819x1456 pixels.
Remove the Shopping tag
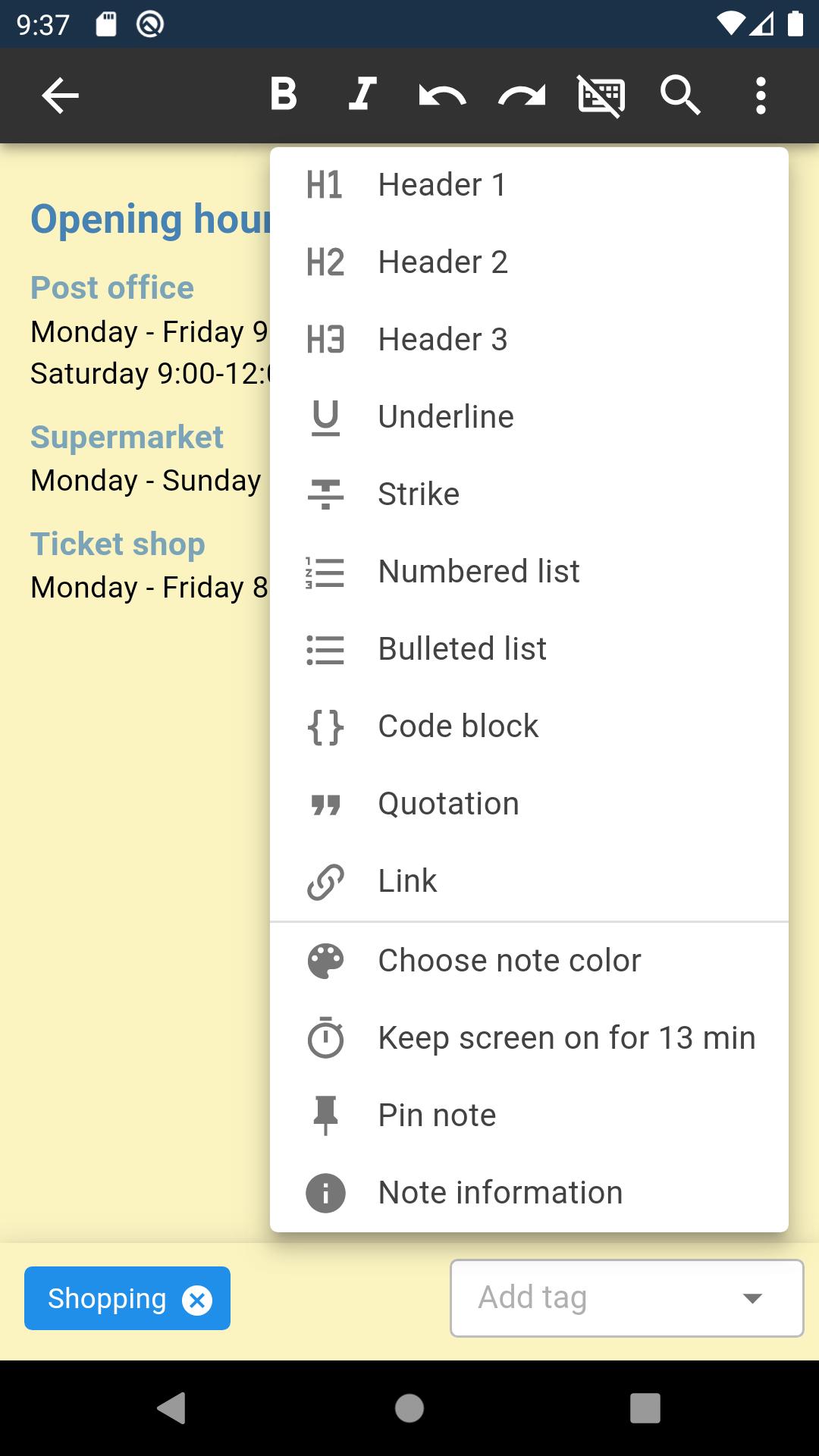pyautogui.click(x=197, y=1301)
